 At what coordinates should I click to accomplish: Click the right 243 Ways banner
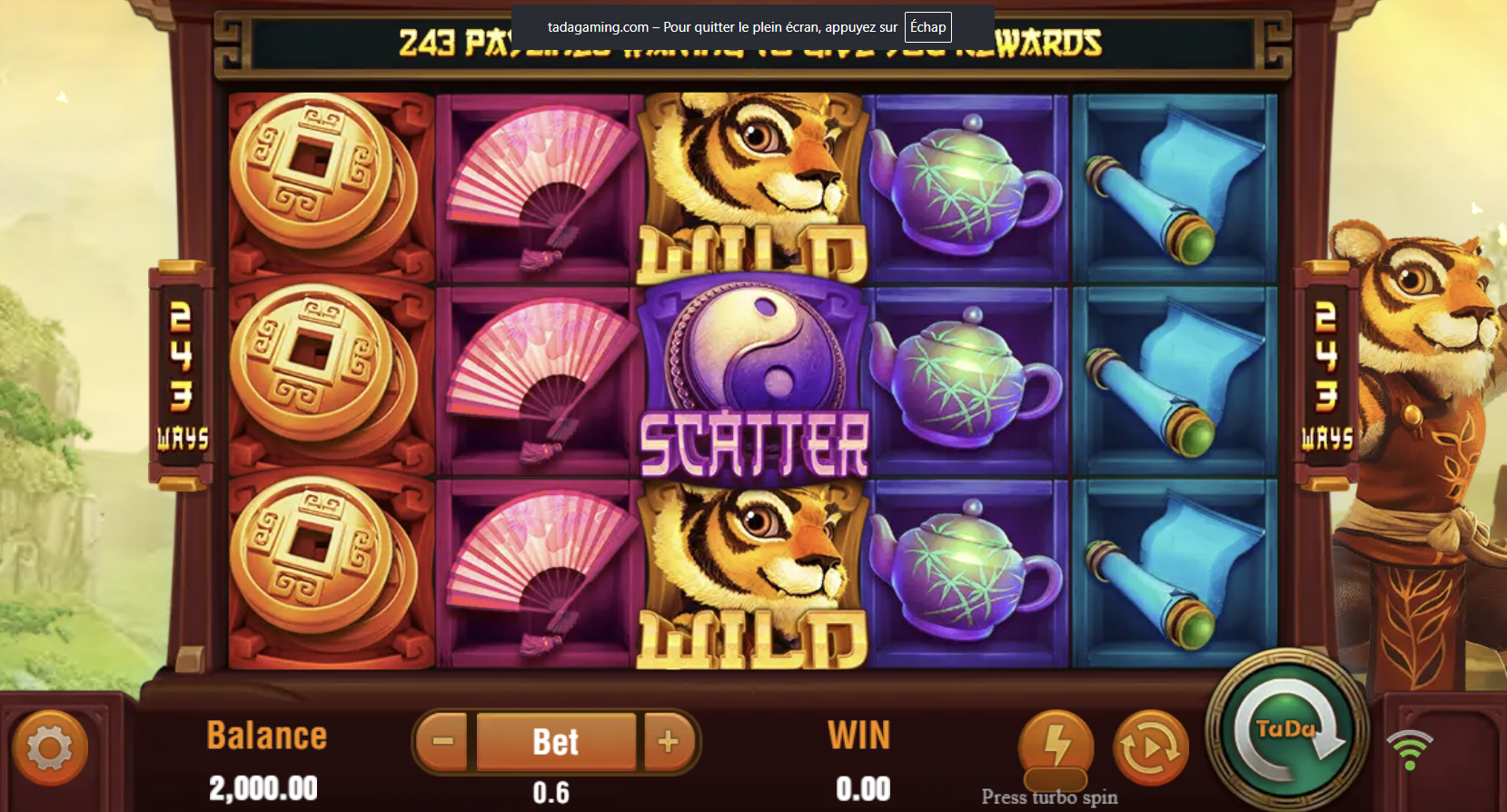1327,375
